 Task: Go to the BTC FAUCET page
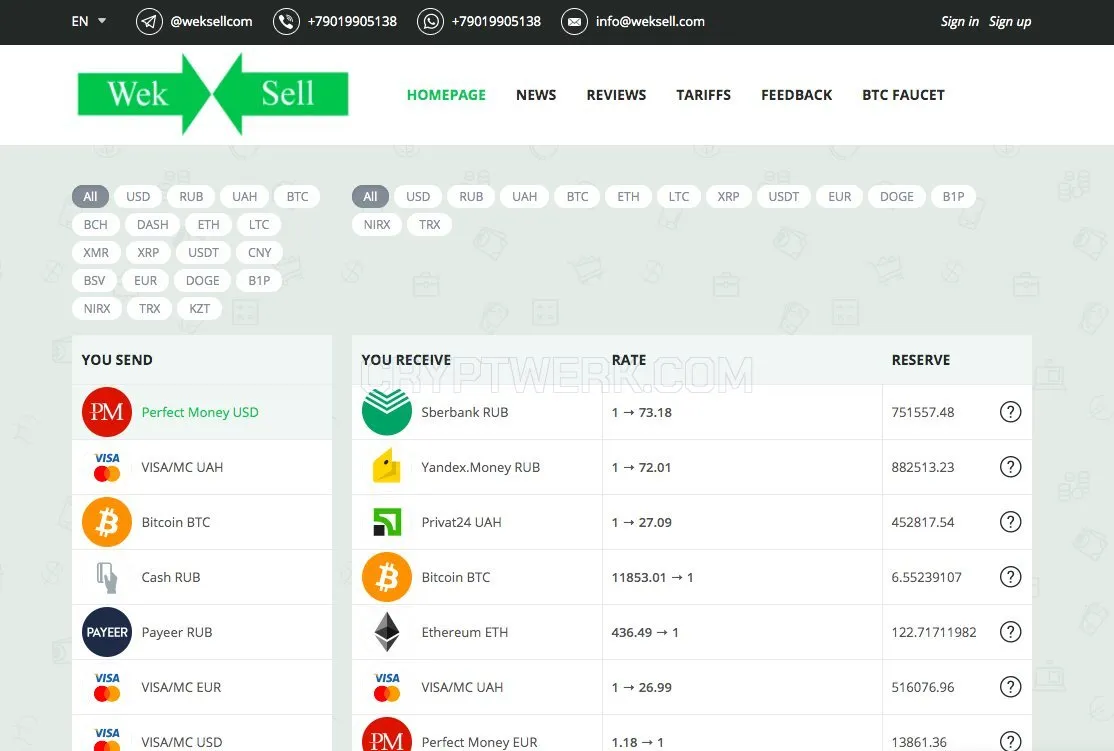click(903, 95)
